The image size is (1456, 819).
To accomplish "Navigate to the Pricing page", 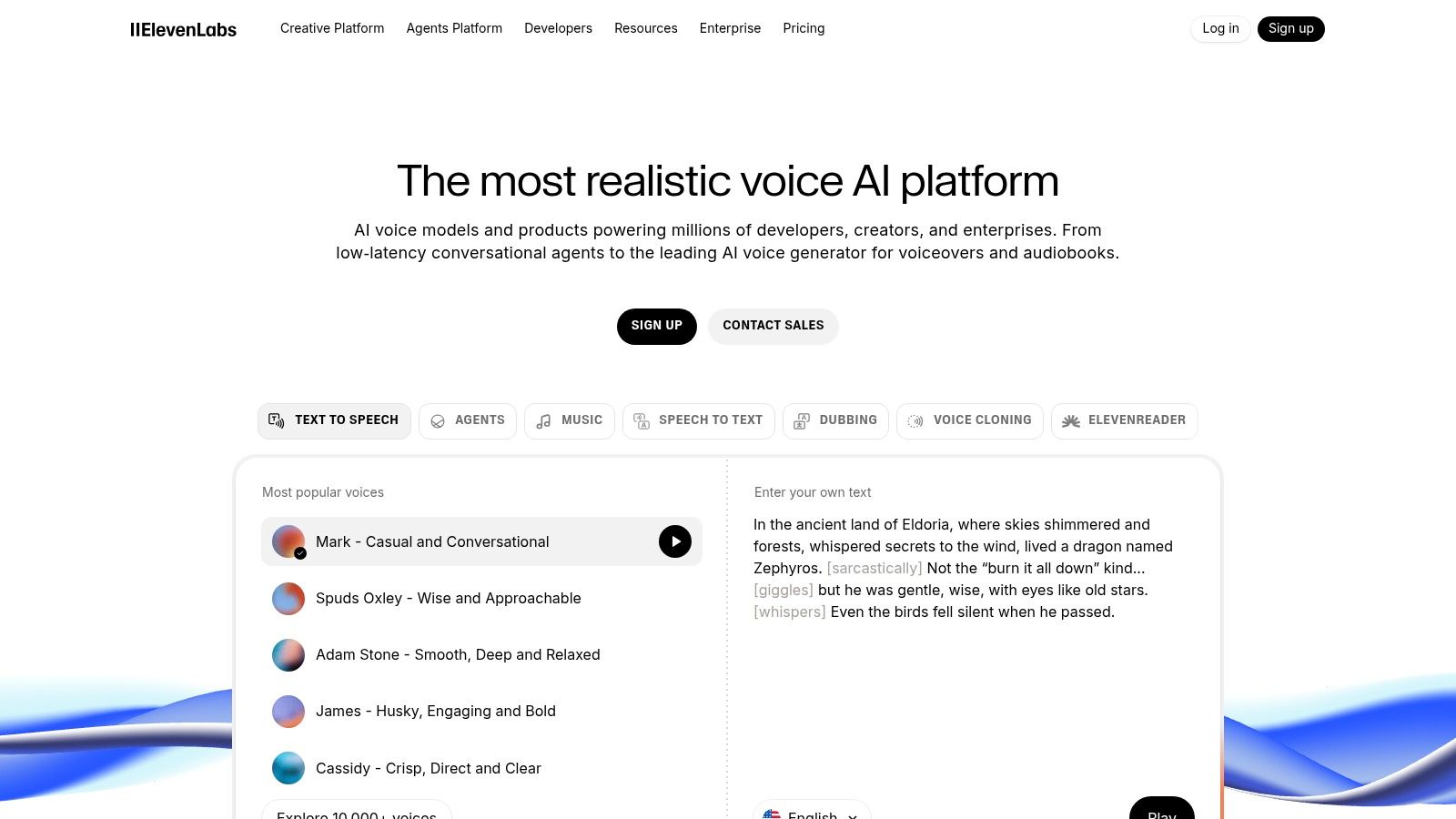I will pyautogui.click(x=804, y=28).
